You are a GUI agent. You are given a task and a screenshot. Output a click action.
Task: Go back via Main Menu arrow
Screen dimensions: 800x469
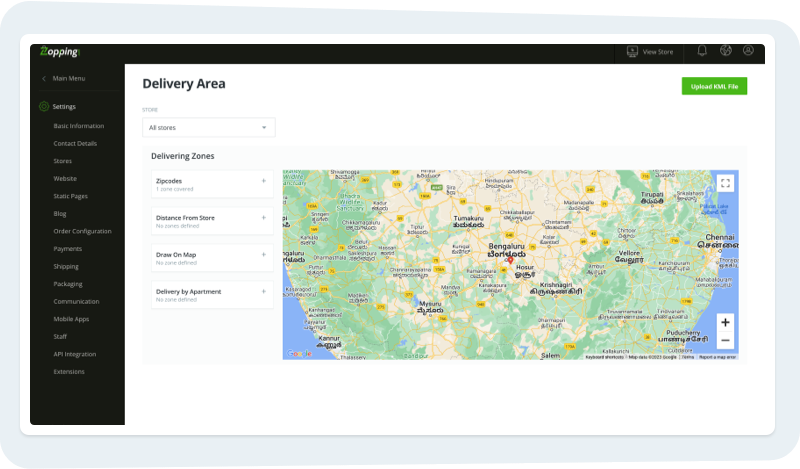click(44, 79)
